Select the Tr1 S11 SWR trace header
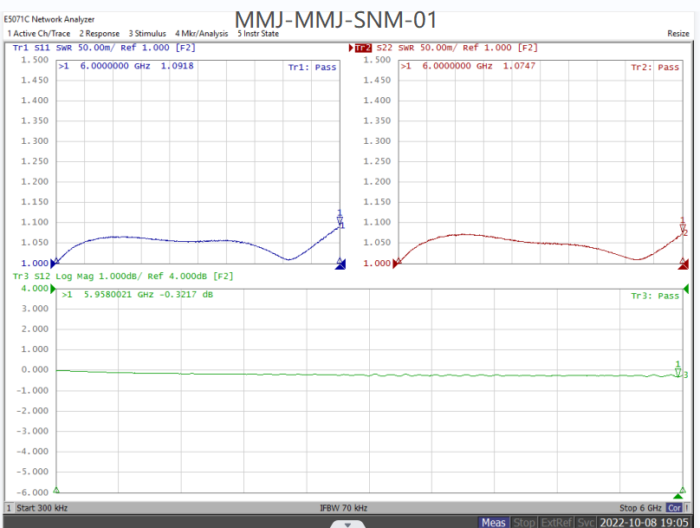Screen dimensions: 700x528 [104, 48]
